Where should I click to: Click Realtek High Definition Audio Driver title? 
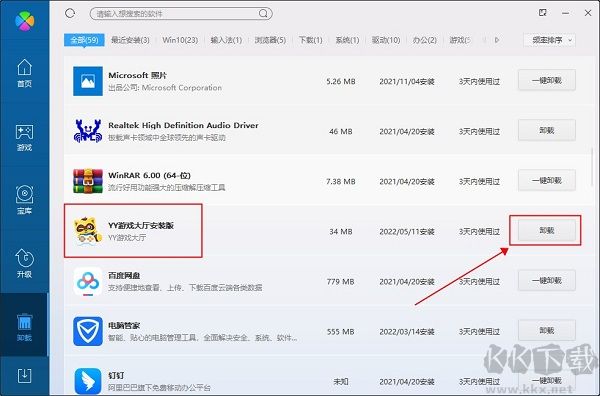pyautogui.click(x=183, y=125)
